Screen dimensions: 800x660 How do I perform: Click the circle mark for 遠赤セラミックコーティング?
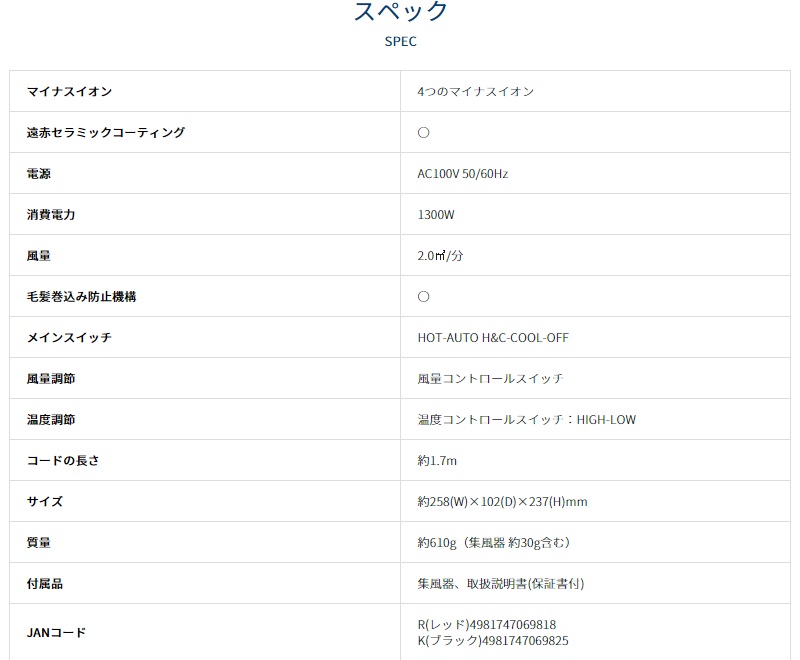[423, 131]
